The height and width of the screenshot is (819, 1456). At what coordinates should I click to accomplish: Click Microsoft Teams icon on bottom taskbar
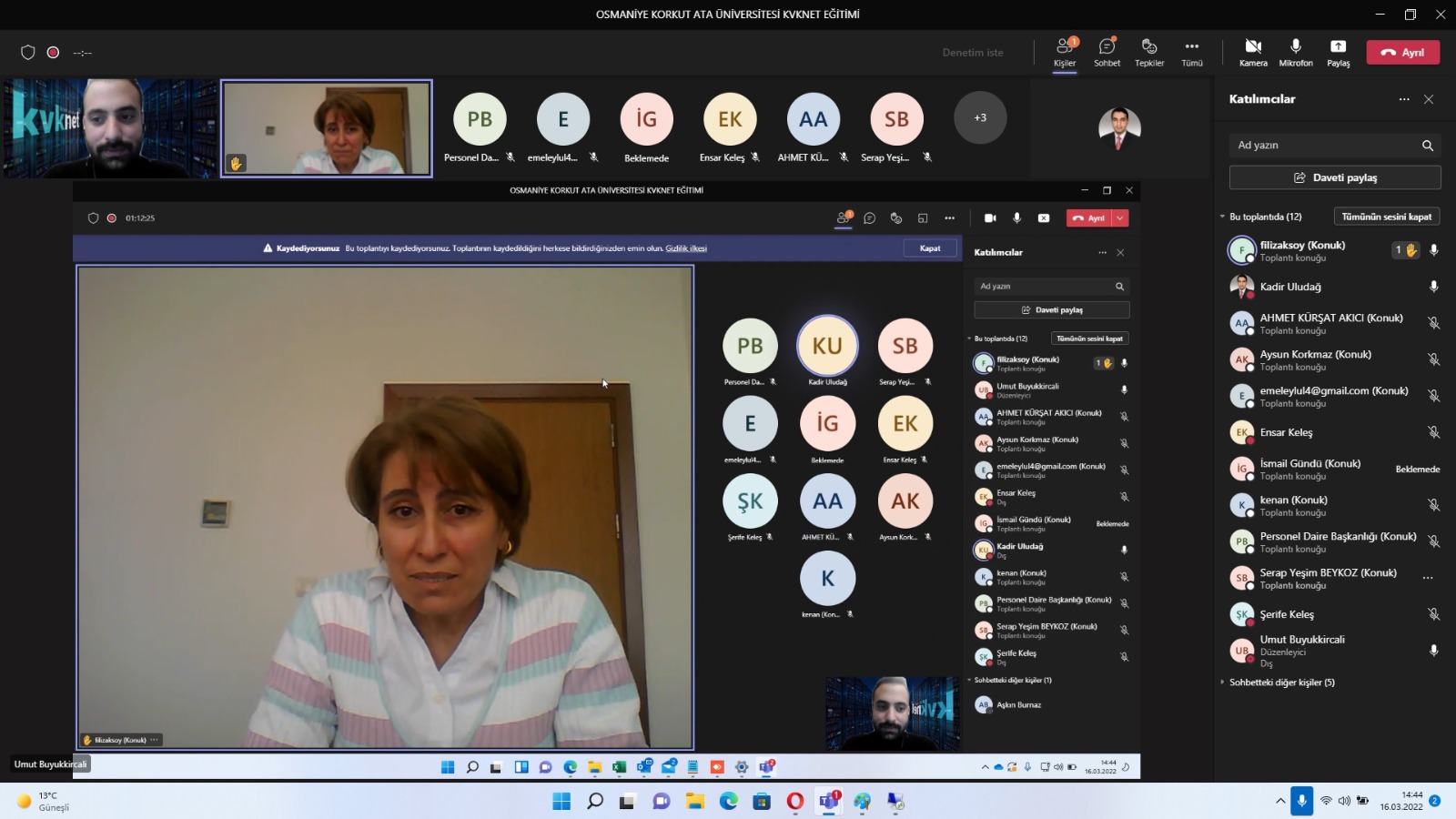coord(829,801)
